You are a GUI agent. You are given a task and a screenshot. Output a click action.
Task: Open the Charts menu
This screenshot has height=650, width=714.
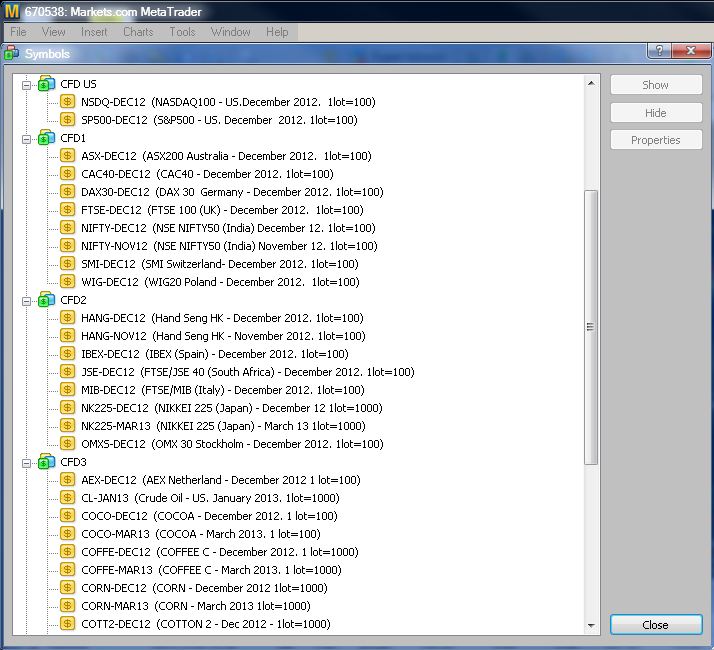[138, 32]
